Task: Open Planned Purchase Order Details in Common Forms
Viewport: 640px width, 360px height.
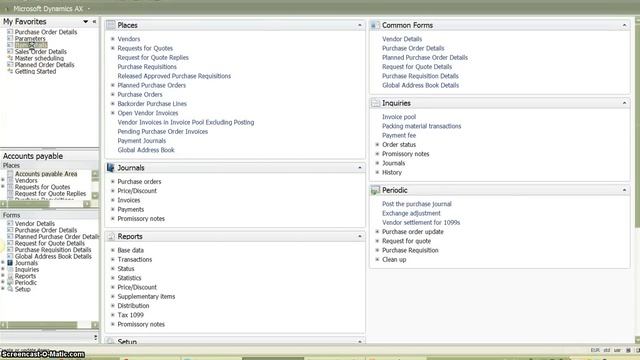Action: [x=425, y=58]
